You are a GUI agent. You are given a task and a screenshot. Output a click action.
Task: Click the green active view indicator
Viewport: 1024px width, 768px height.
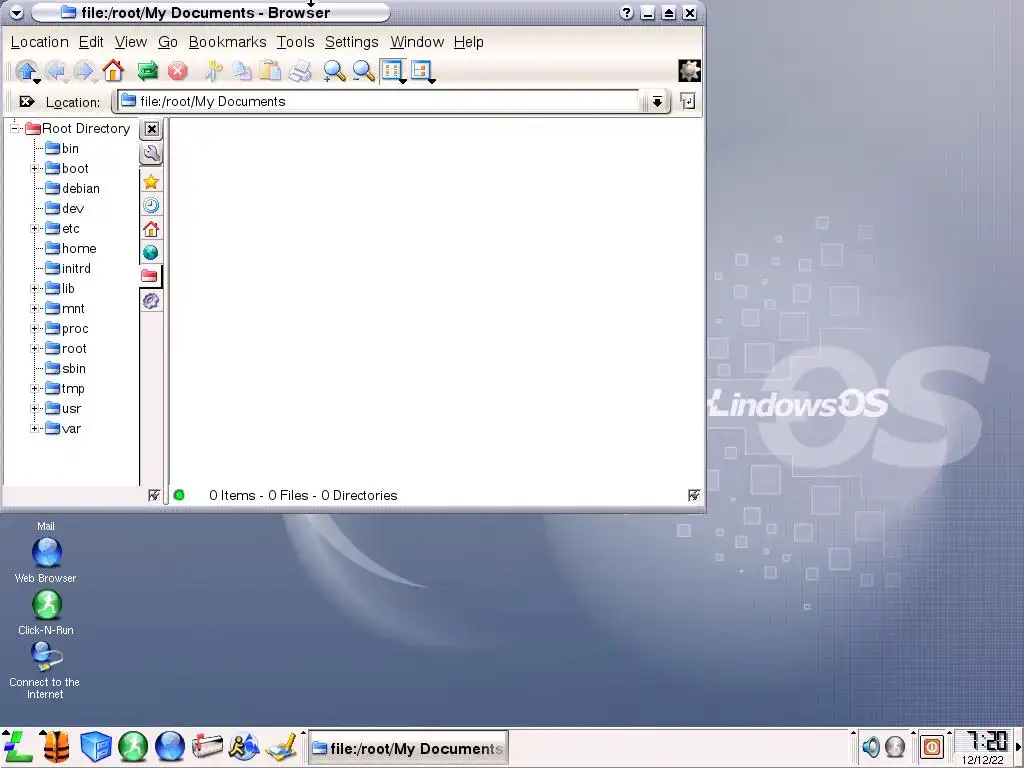[179, 495]
